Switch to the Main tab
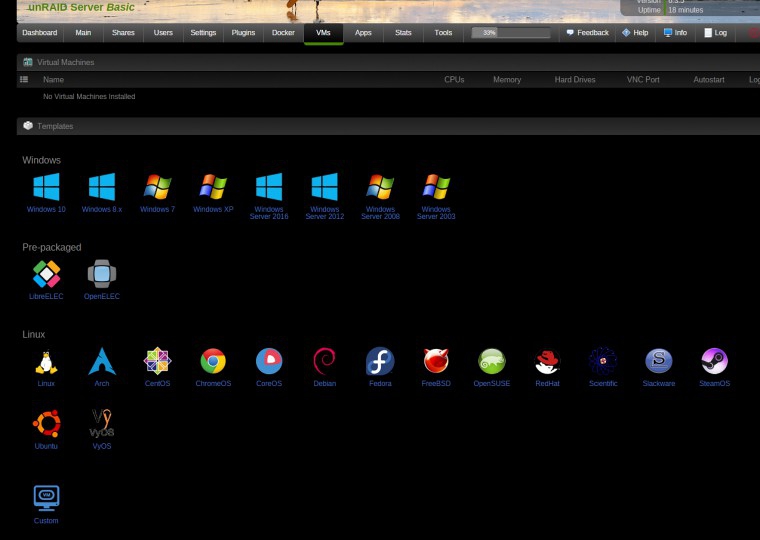This screenshot has width=760, height=540. (83, 32)
